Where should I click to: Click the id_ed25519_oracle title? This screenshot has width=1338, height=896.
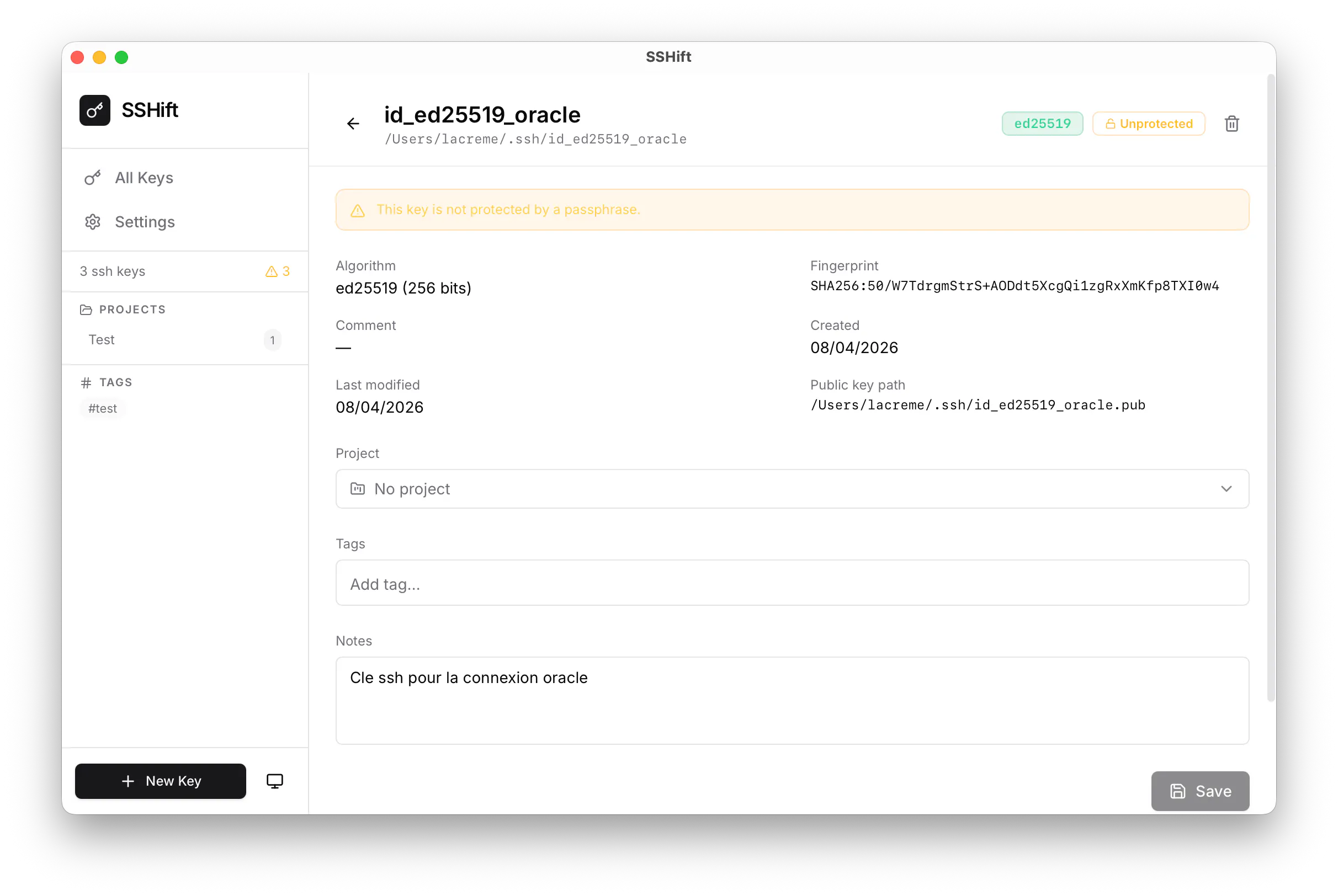pos(482,115)
